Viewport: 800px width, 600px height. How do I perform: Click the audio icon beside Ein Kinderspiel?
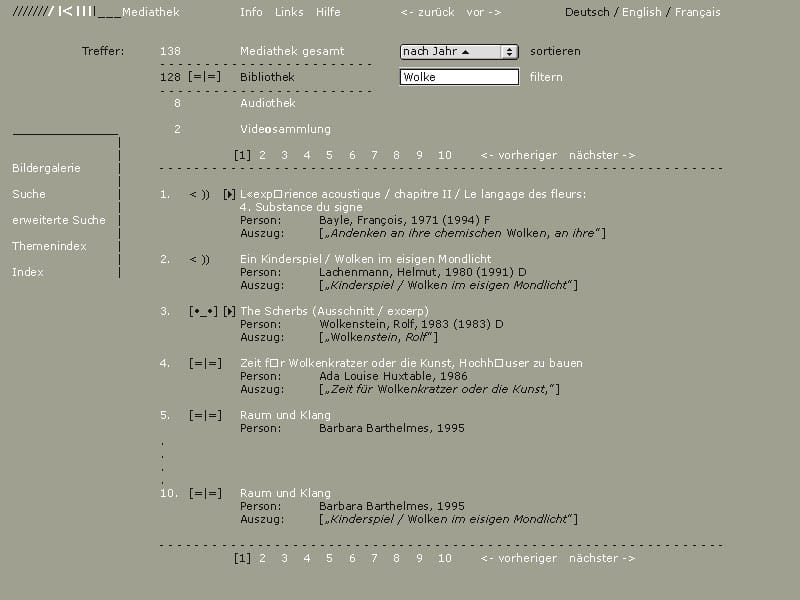(199, 259)
